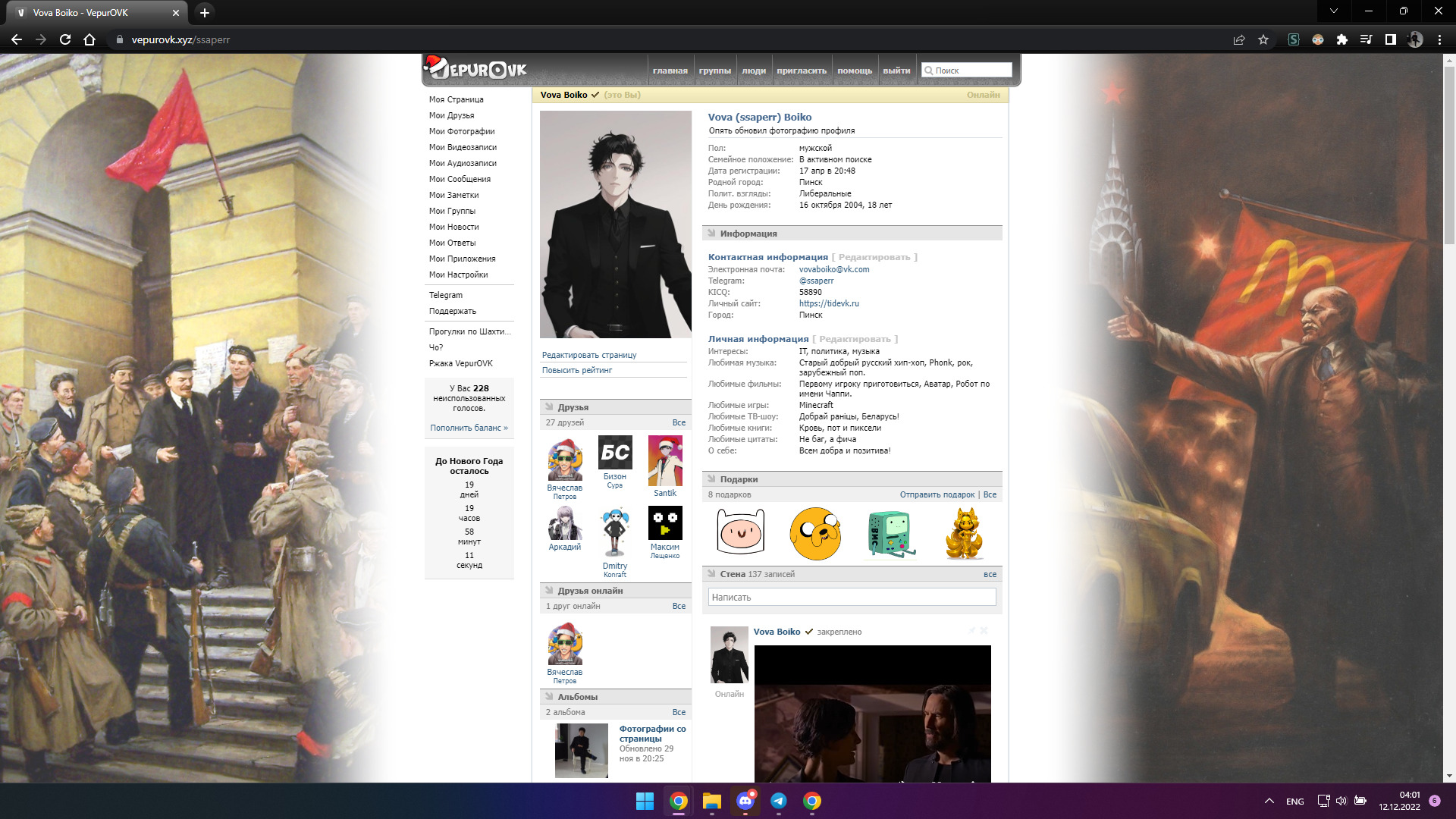Click the Написать wall post field
The width and height of the screenshot is (1456, 819).
click(852, 597)
